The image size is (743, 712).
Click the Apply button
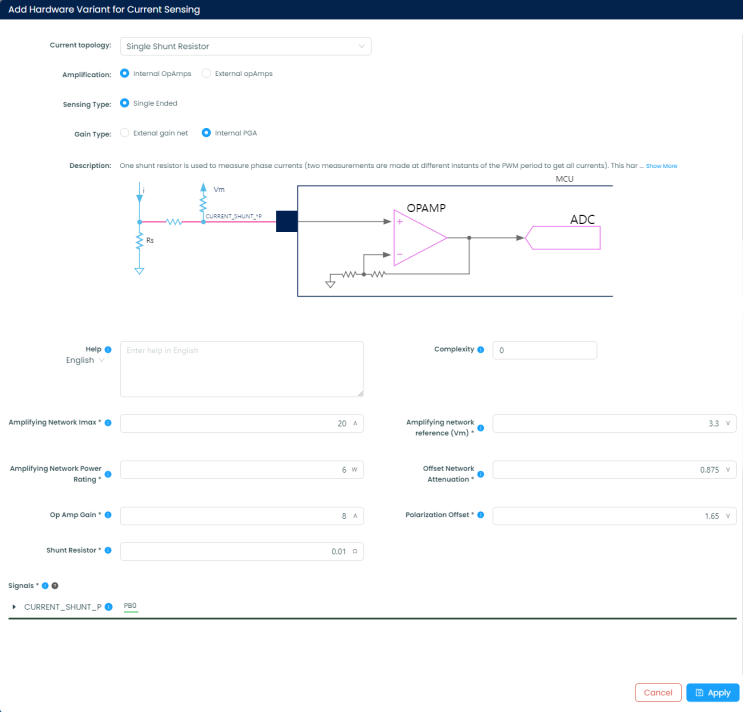[x=713, y=693]
